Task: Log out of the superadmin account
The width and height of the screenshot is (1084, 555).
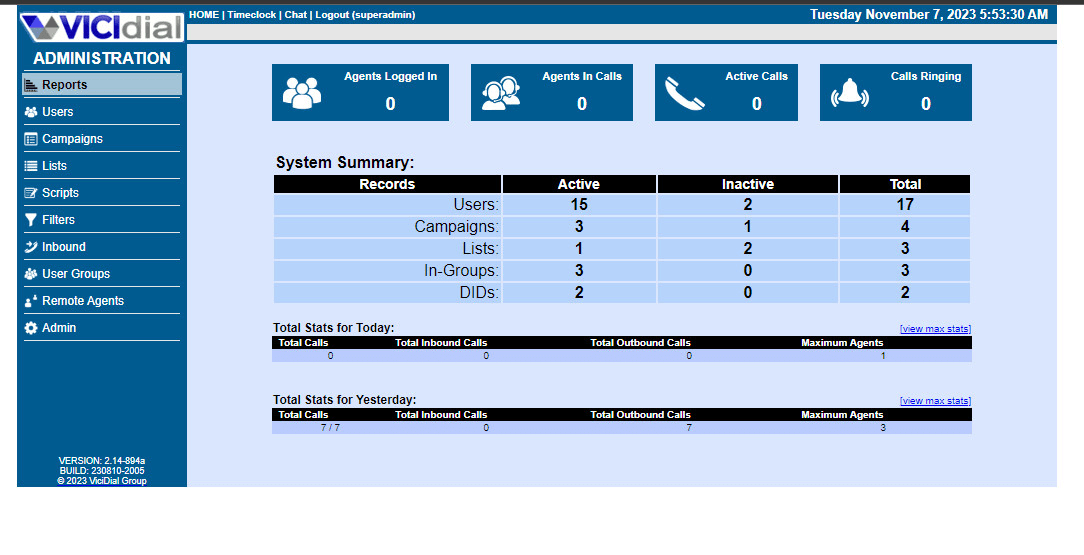Action: 364,15
